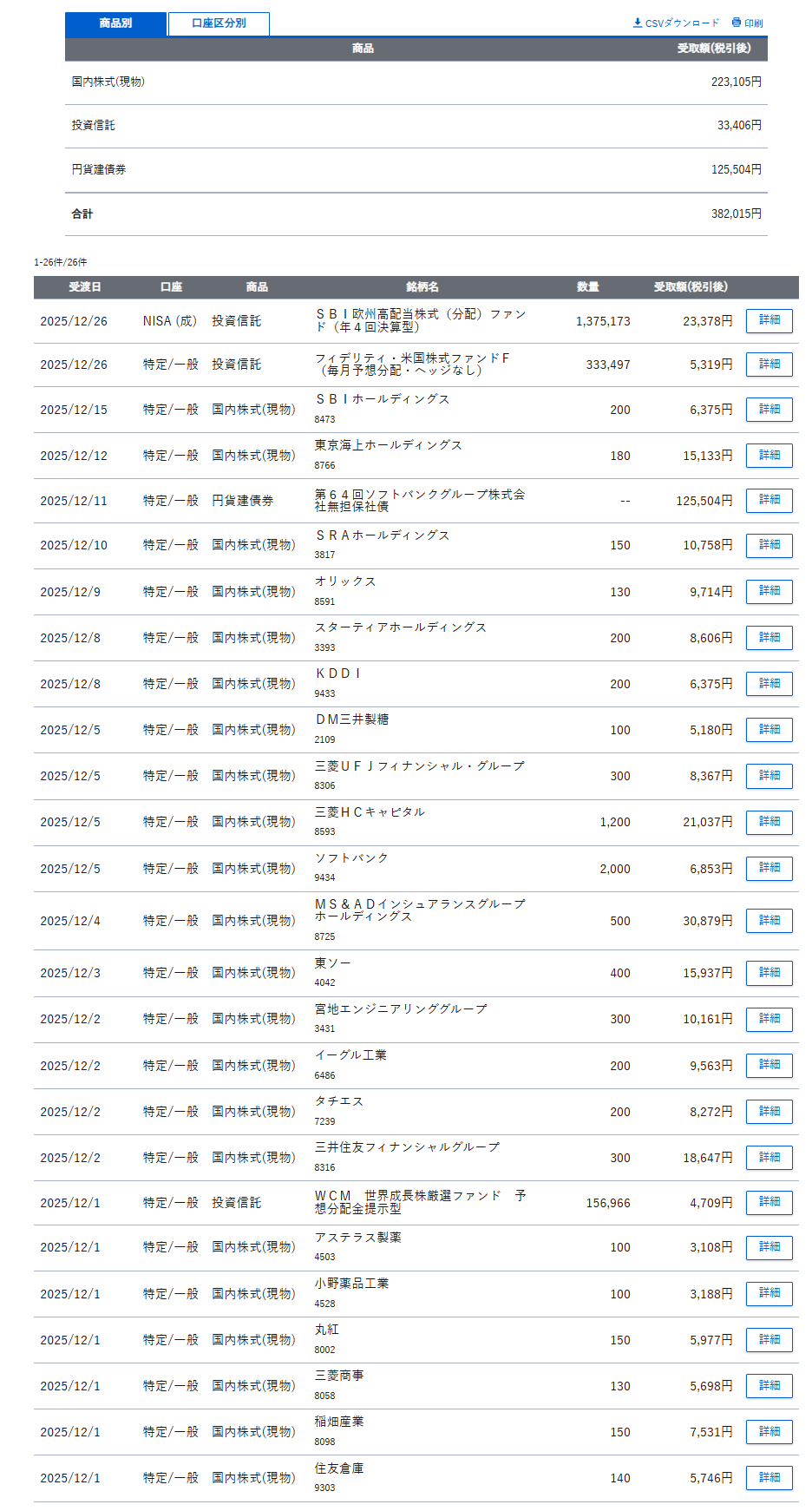The width and height of the screenshot is (812, 1511).
Task: Click the 銘柄名 column header
Action: [422, 287]
